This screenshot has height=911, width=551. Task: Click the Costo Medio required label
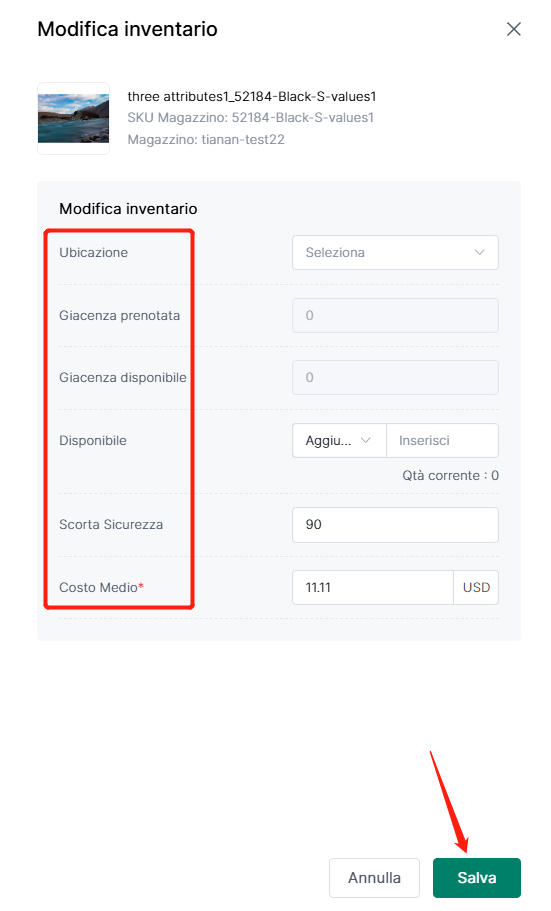pos(101,587)
